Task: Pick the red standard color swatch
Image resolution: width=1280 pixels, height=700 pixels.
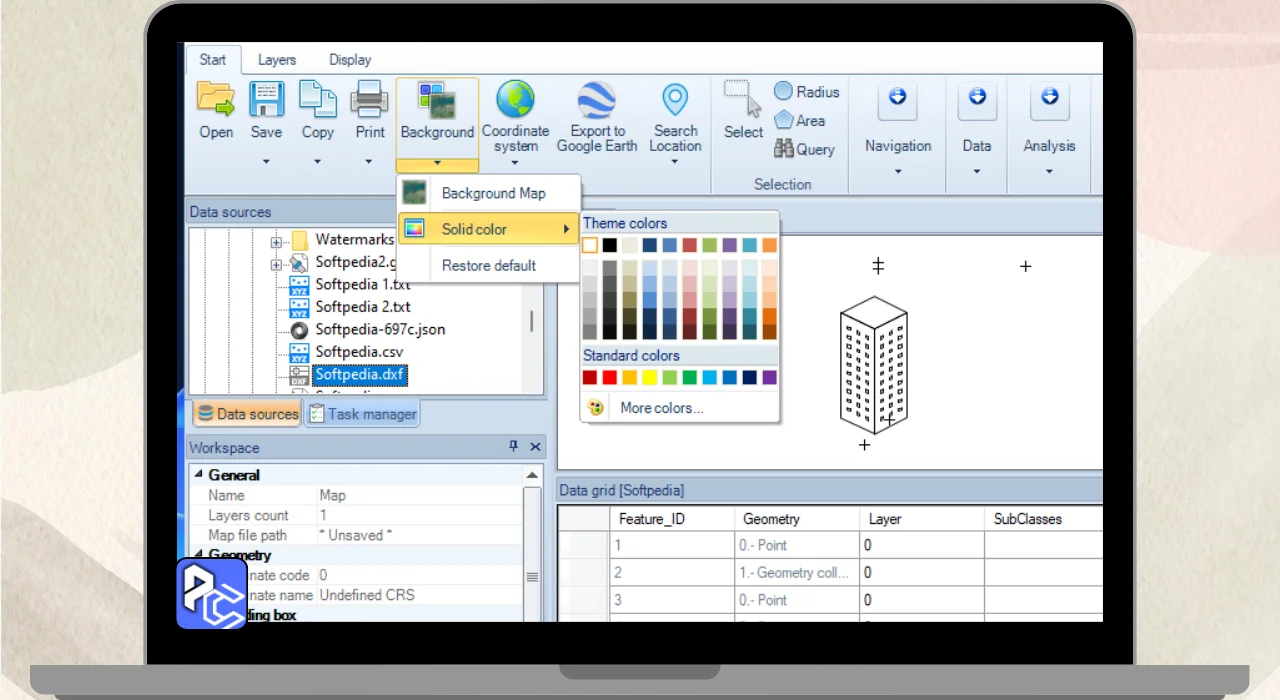Action: 609,378
